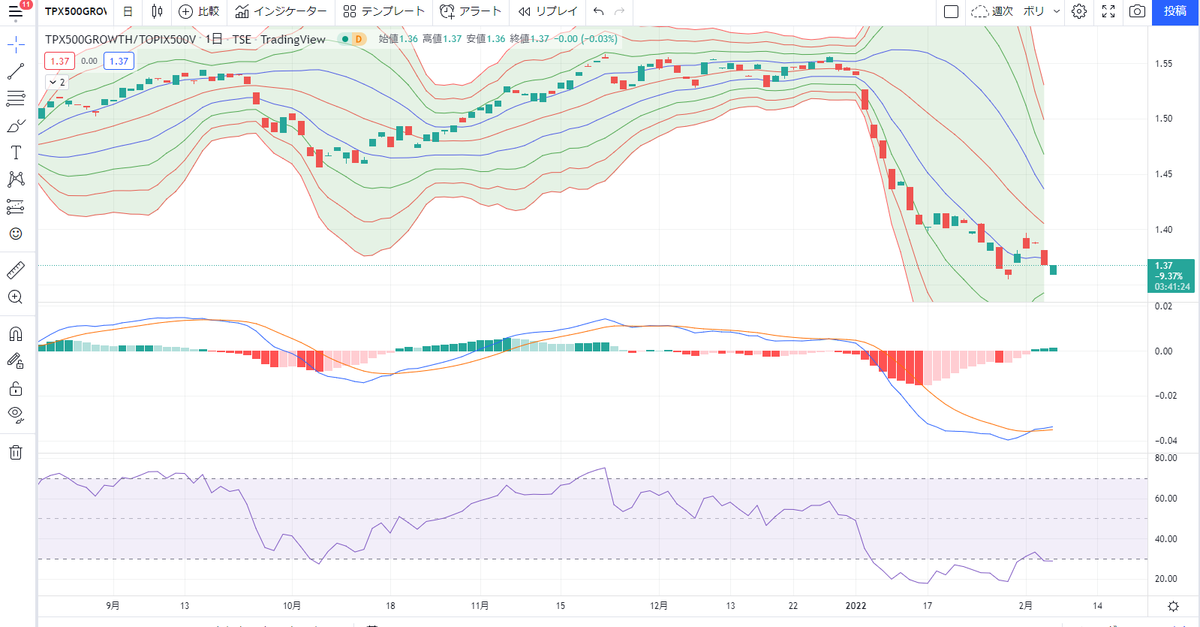Toggle magnet mode
This screenshot has width=1200, height=627.
15,334
